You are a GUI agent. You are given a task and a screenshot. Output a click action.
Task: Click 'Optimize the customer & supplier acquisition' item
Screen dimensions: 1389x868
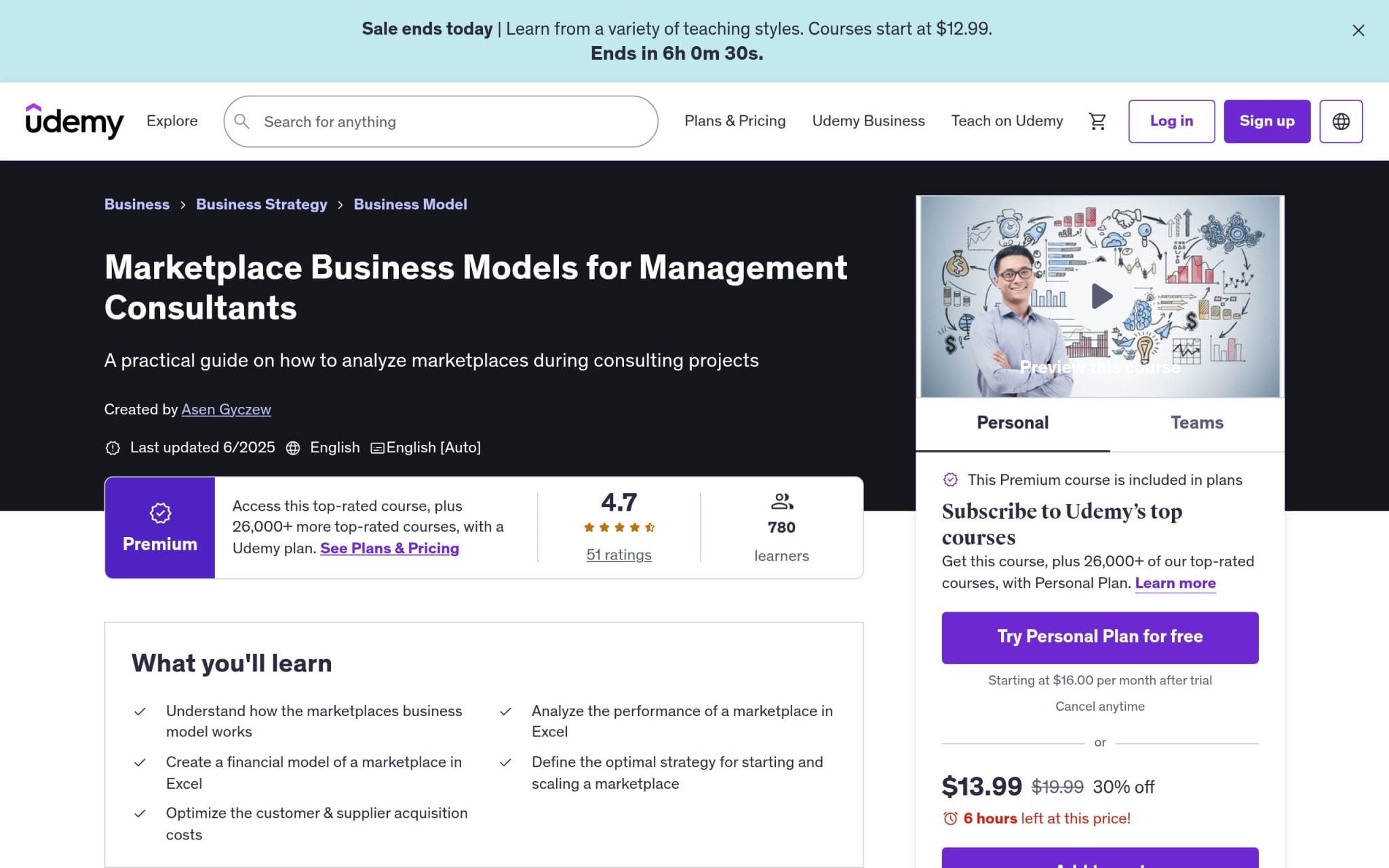317,824
